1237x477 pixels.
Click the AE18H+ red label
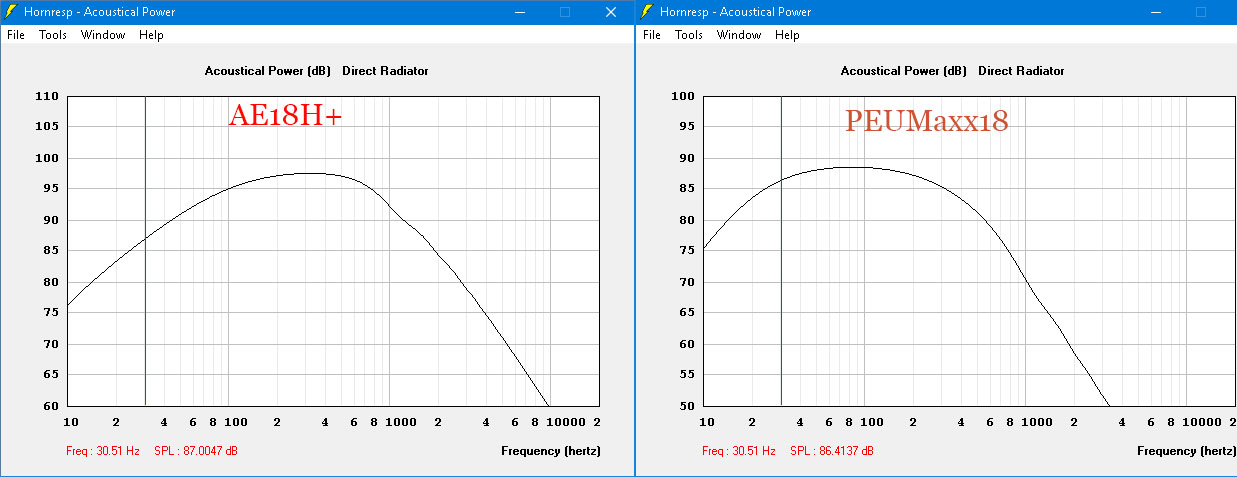tap(286, 116)
